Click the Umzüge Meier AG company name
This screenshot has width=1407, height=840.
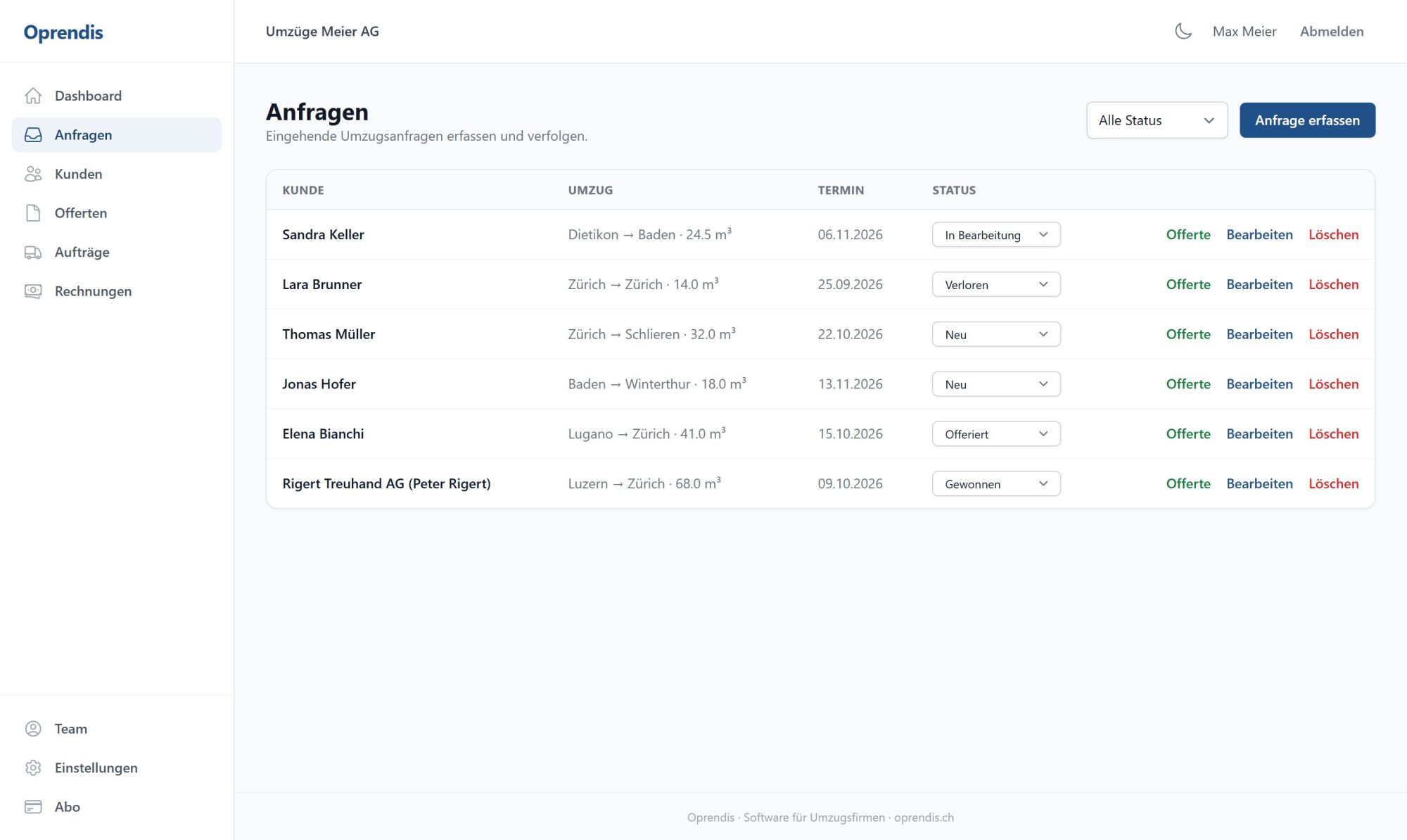(322, 32)
